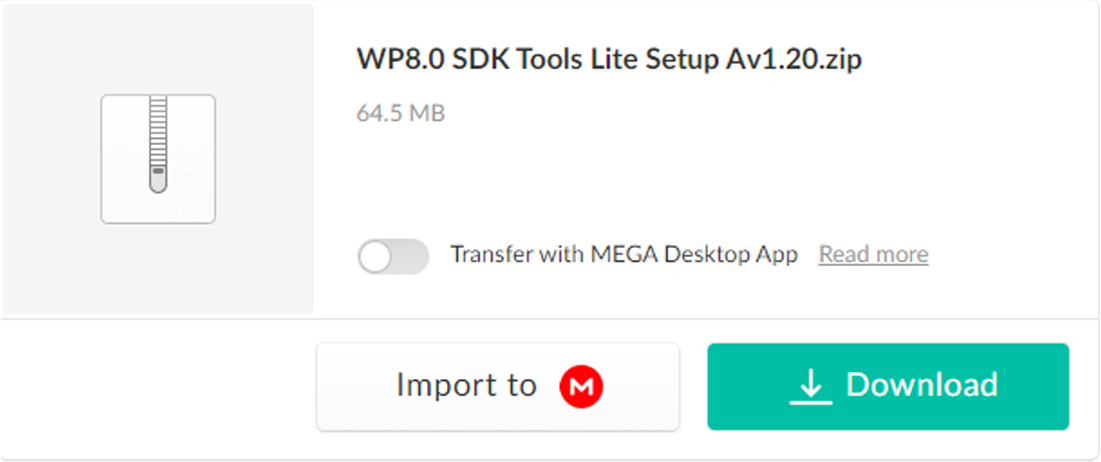
Task: Click the 64.5 MB file size text
Action: click(x=400, y=113)
